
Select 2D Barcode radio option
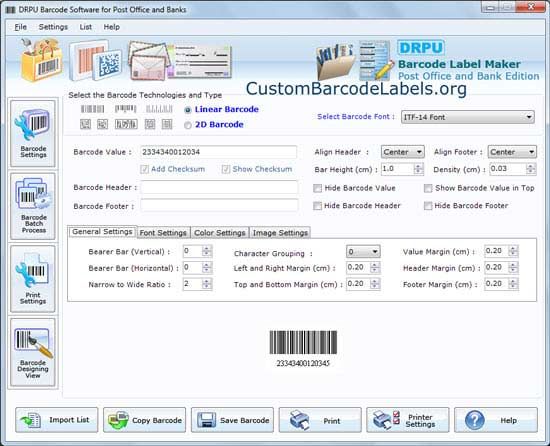pos(188,125)
